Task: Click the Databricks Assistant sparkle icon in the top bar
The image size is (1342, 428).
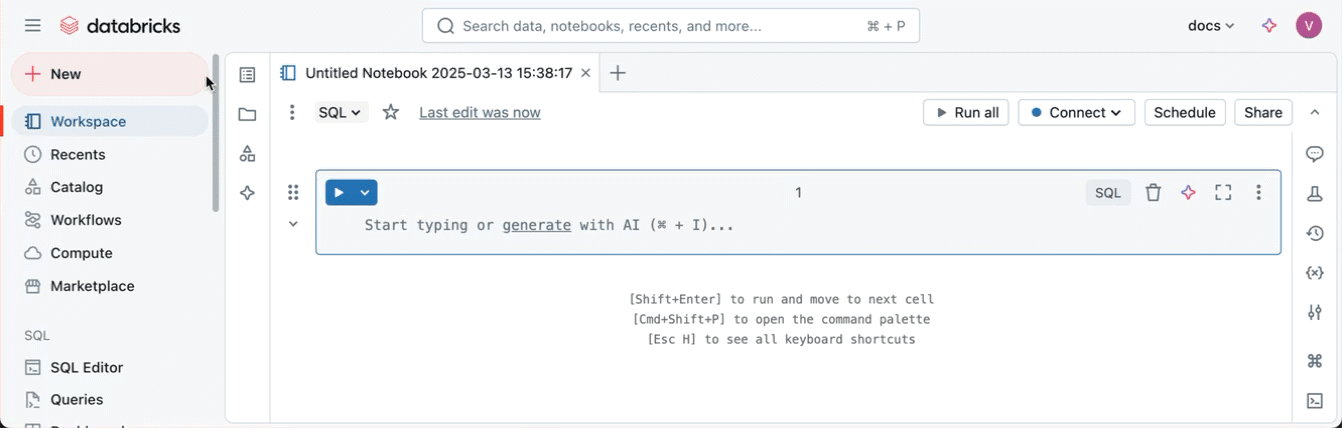Action: point(1269,26)
